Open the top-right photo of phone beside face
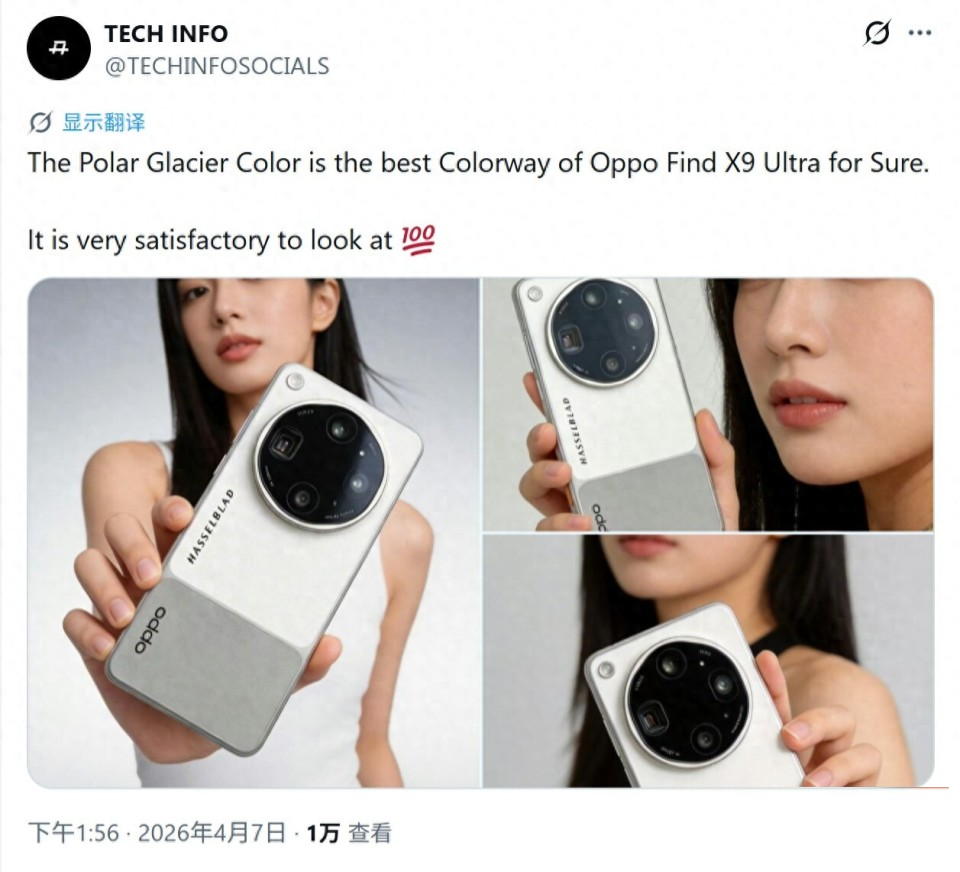This screenshot has height=872, width=960. tap(708, 404)
